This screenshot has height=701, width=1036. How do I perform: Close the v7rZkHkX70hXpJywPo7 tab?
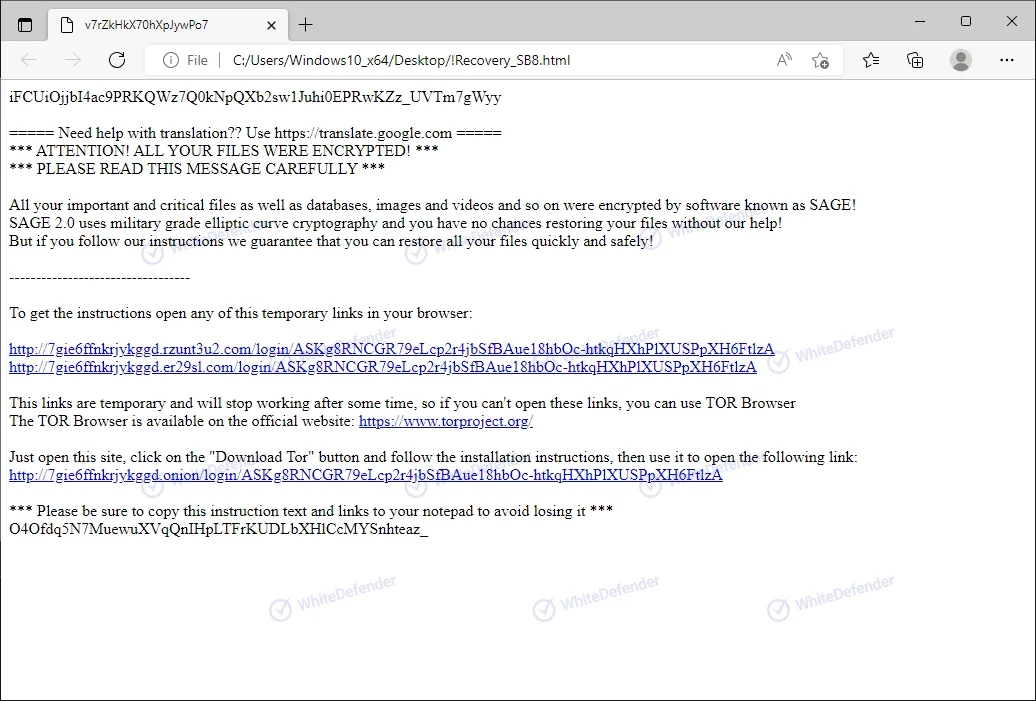pyautogui.click(x=269, y=24)
